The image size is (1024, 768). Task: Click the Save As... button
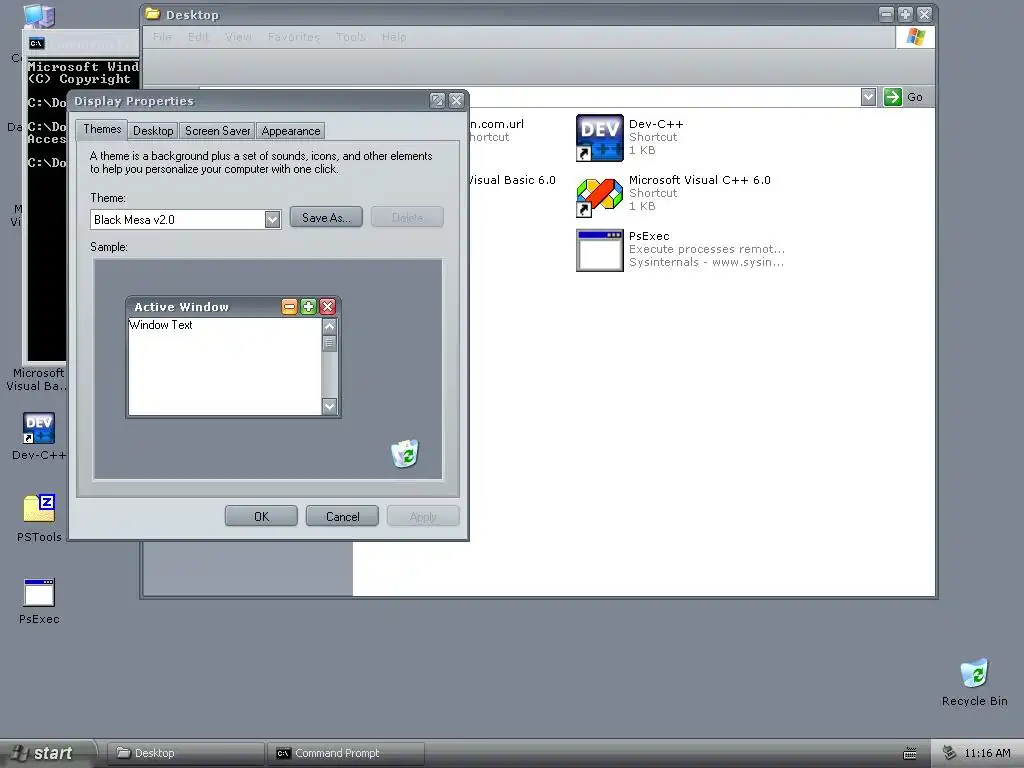tap(326, 217)
